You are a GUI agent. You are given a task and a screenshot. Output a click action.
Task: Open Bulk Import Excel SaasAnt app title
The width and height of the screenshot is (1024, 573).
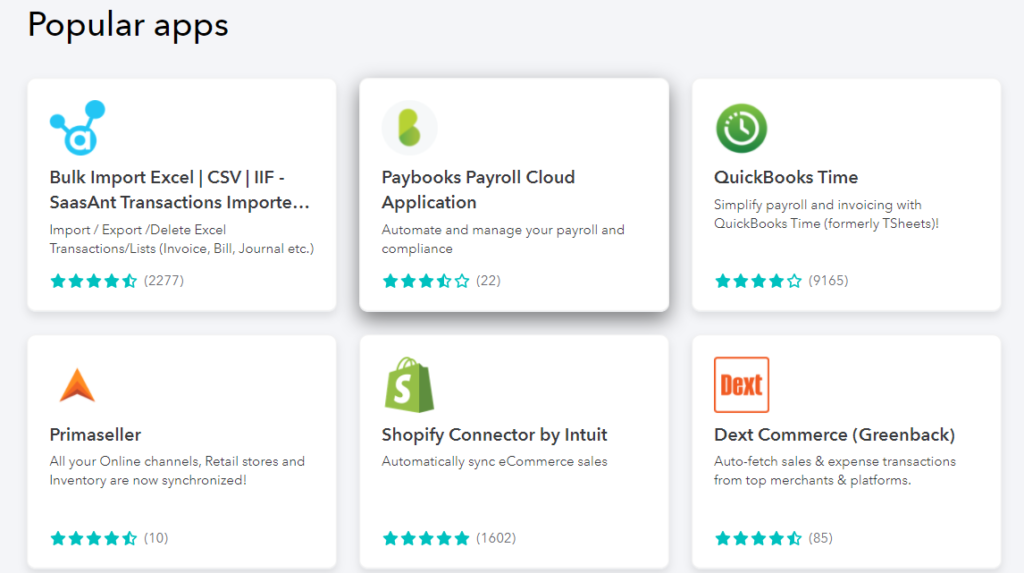(x=180, y=190)
